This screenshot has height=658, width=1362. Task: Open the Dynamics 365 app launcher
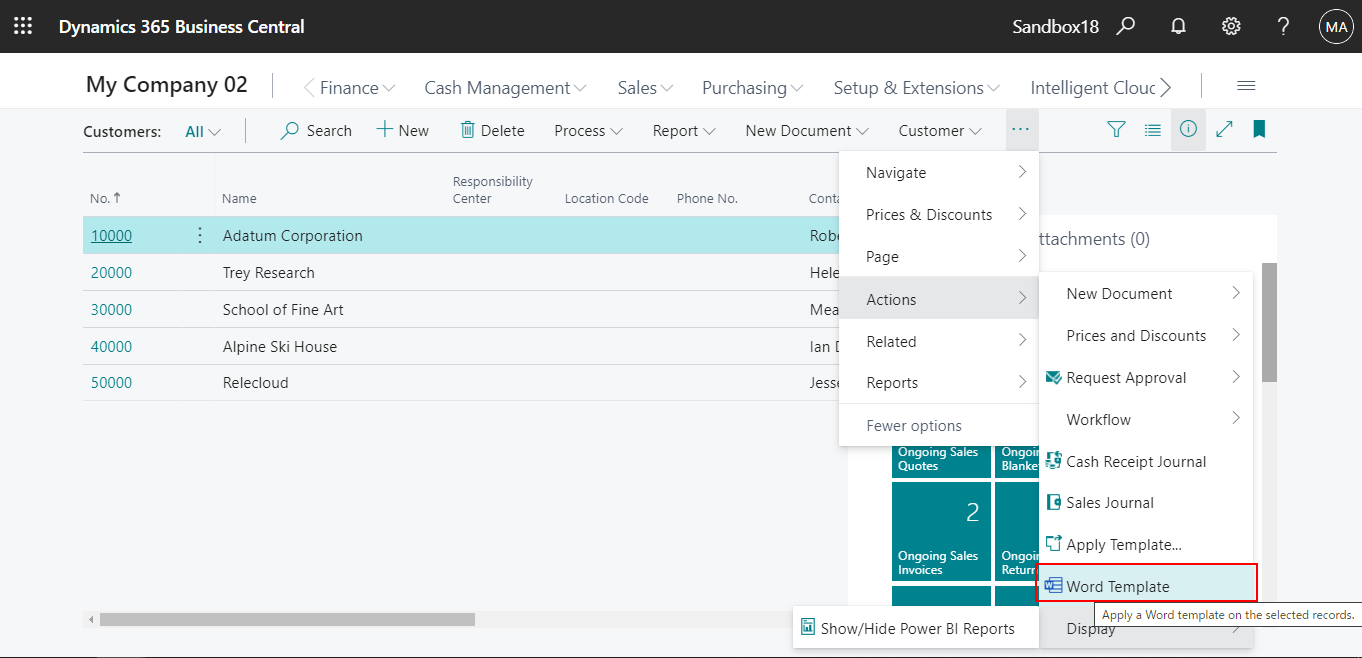tap(22, 26)
